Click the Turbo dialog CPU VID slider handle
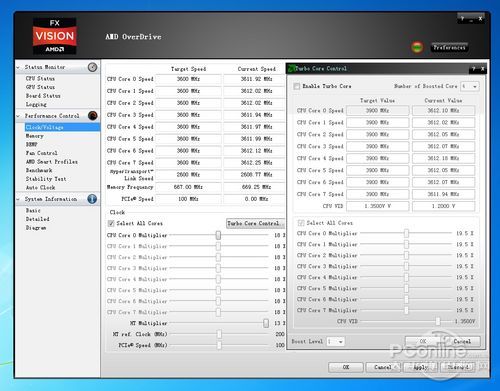The width and height of the screenshot is (500, 391). 438,321
